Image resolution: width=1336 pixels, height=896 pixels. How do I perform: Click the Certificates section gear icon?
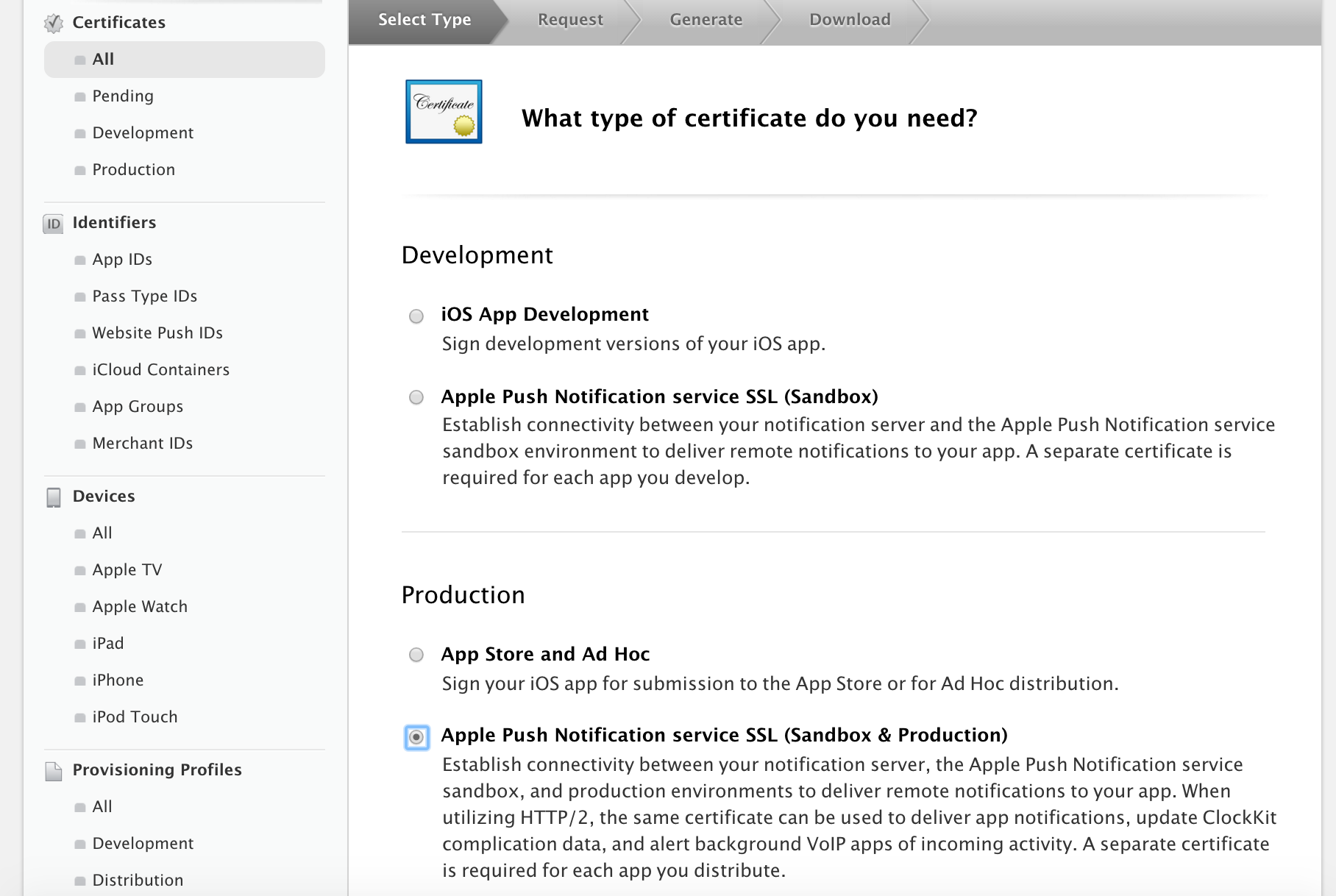point(53,24)
